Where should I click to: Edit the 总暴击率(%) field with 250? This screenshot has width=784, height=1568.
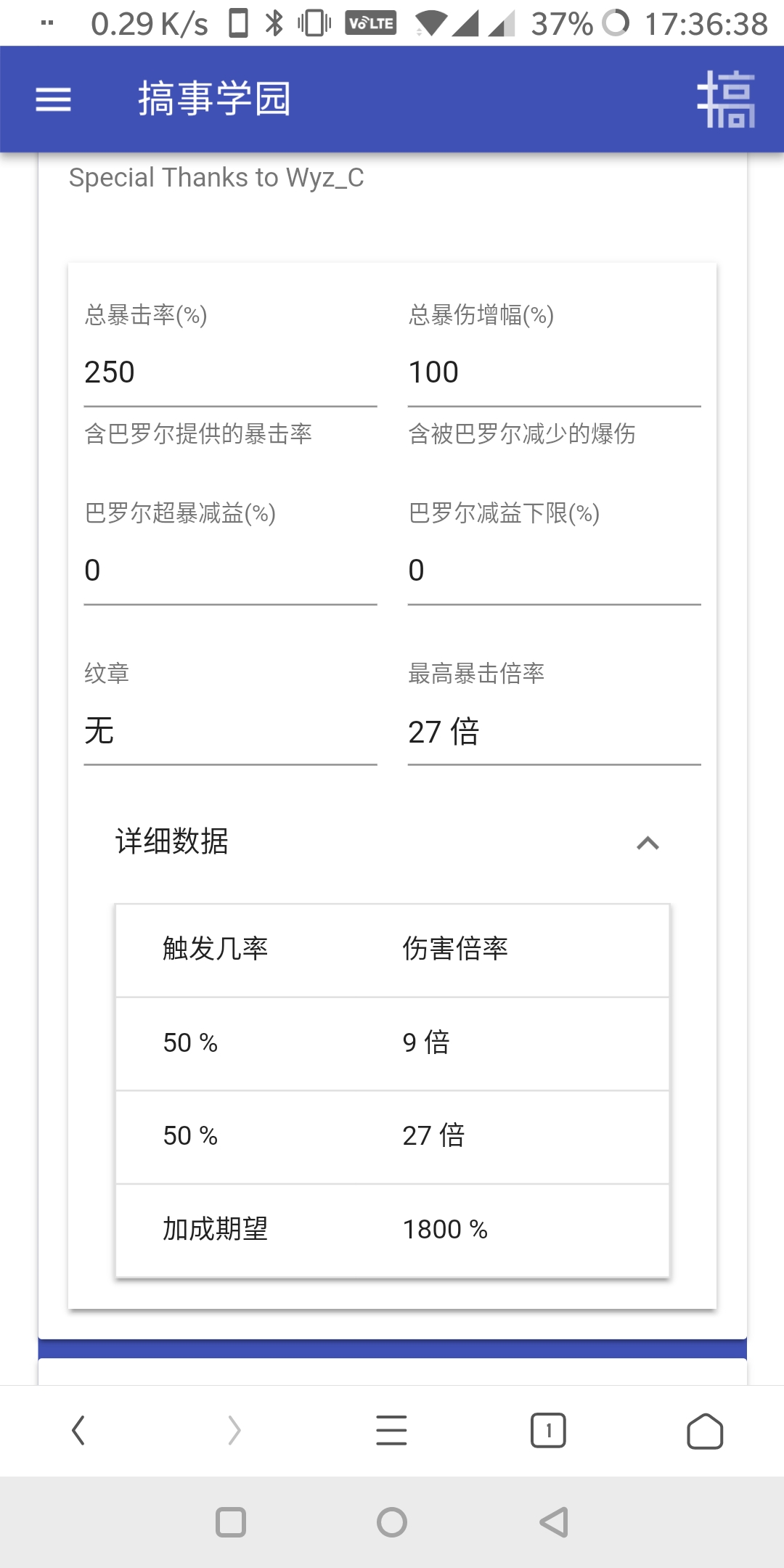click(230, 373)
